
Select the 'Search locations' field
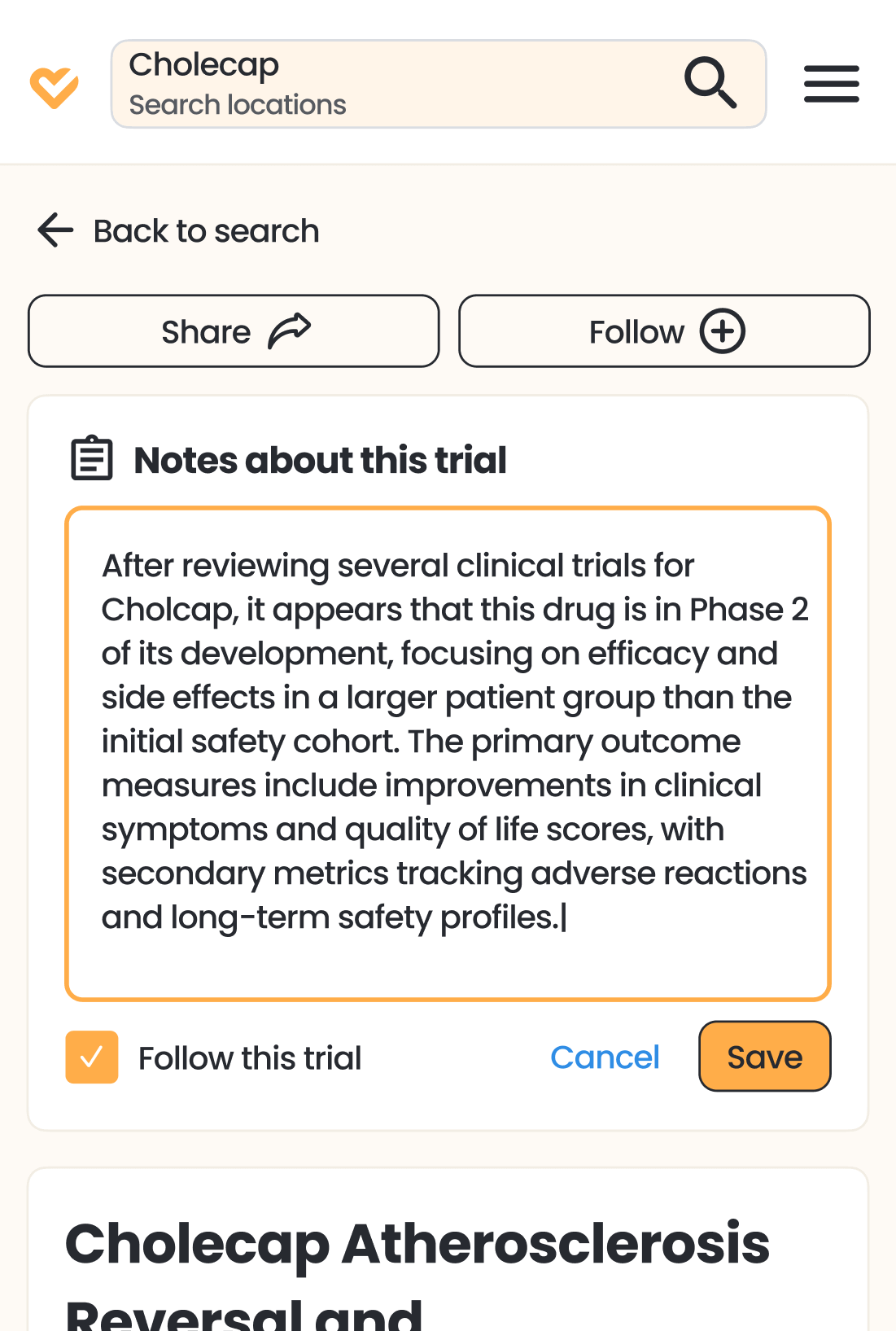(x=238, y=105)
